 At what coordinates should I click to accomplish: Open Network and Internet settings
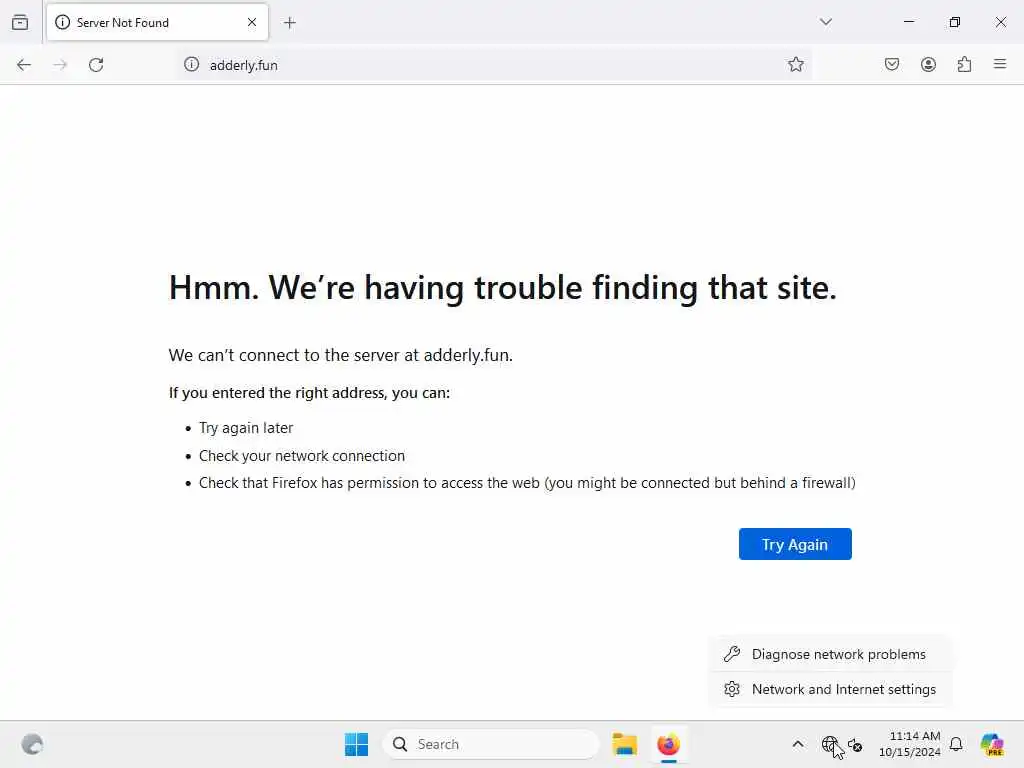click(830, 689)
